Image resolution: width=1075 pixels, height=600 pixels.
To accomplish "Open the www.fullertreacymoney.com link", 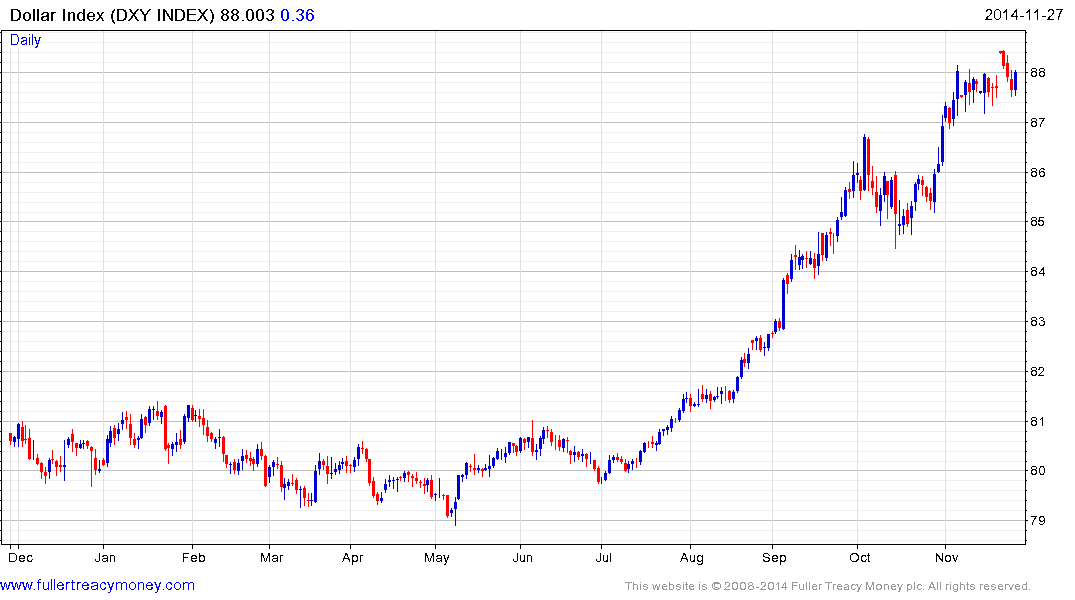I will [97, 585].
